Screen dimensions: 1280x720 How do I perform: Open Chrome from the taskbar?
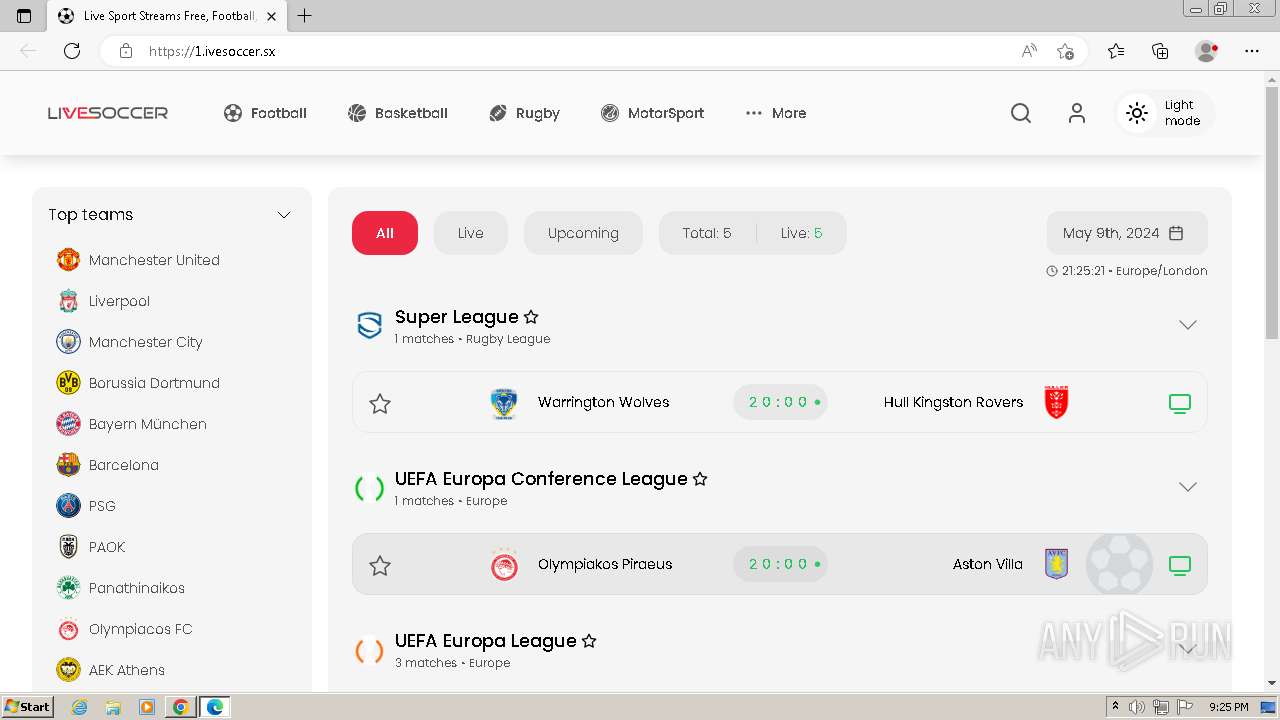[181, 707]
